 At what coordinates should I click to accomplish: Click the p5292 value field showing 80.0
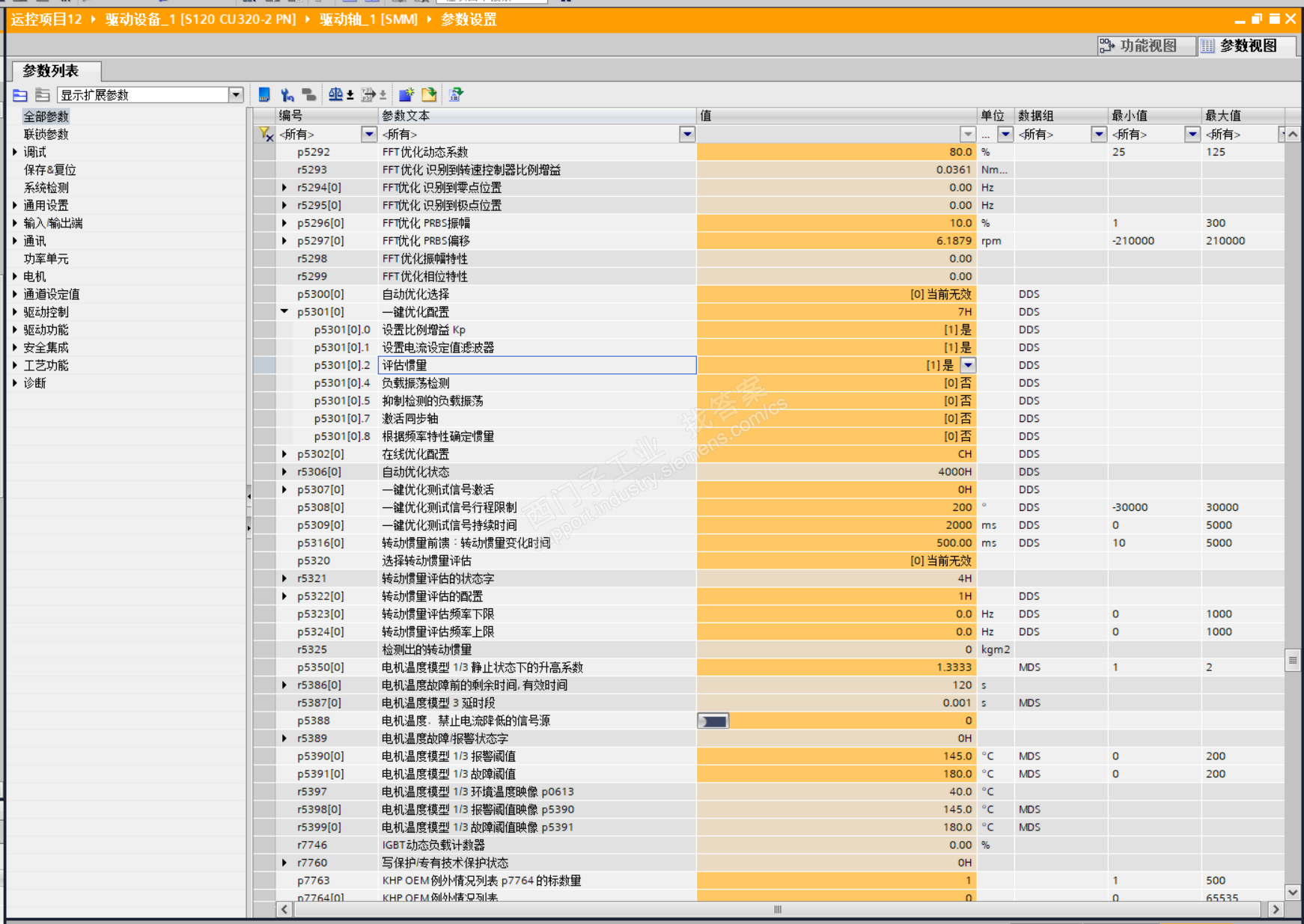pyautogui.click(x=837, y=152)
